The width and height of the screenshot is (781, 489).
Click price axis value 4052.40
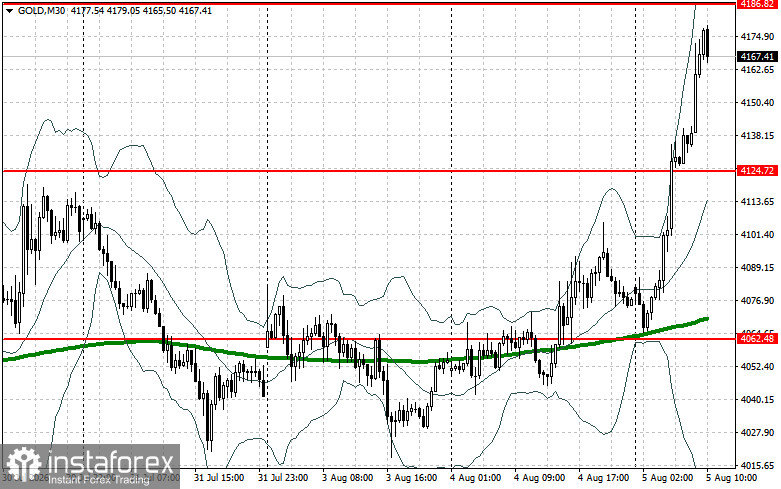point(758,367)
